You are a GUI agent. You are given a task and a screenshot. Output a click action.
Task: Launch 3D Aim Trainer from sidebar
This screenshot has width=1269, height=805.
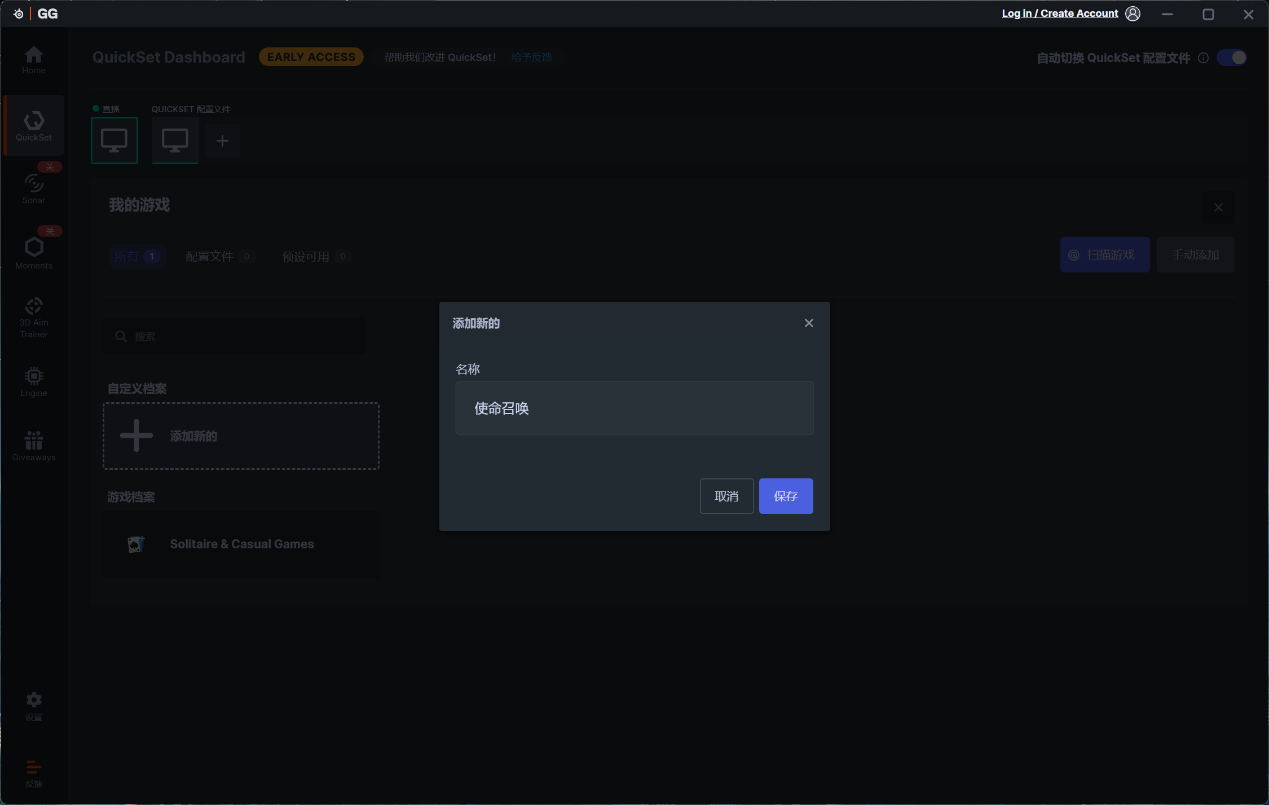pos(34,316)
